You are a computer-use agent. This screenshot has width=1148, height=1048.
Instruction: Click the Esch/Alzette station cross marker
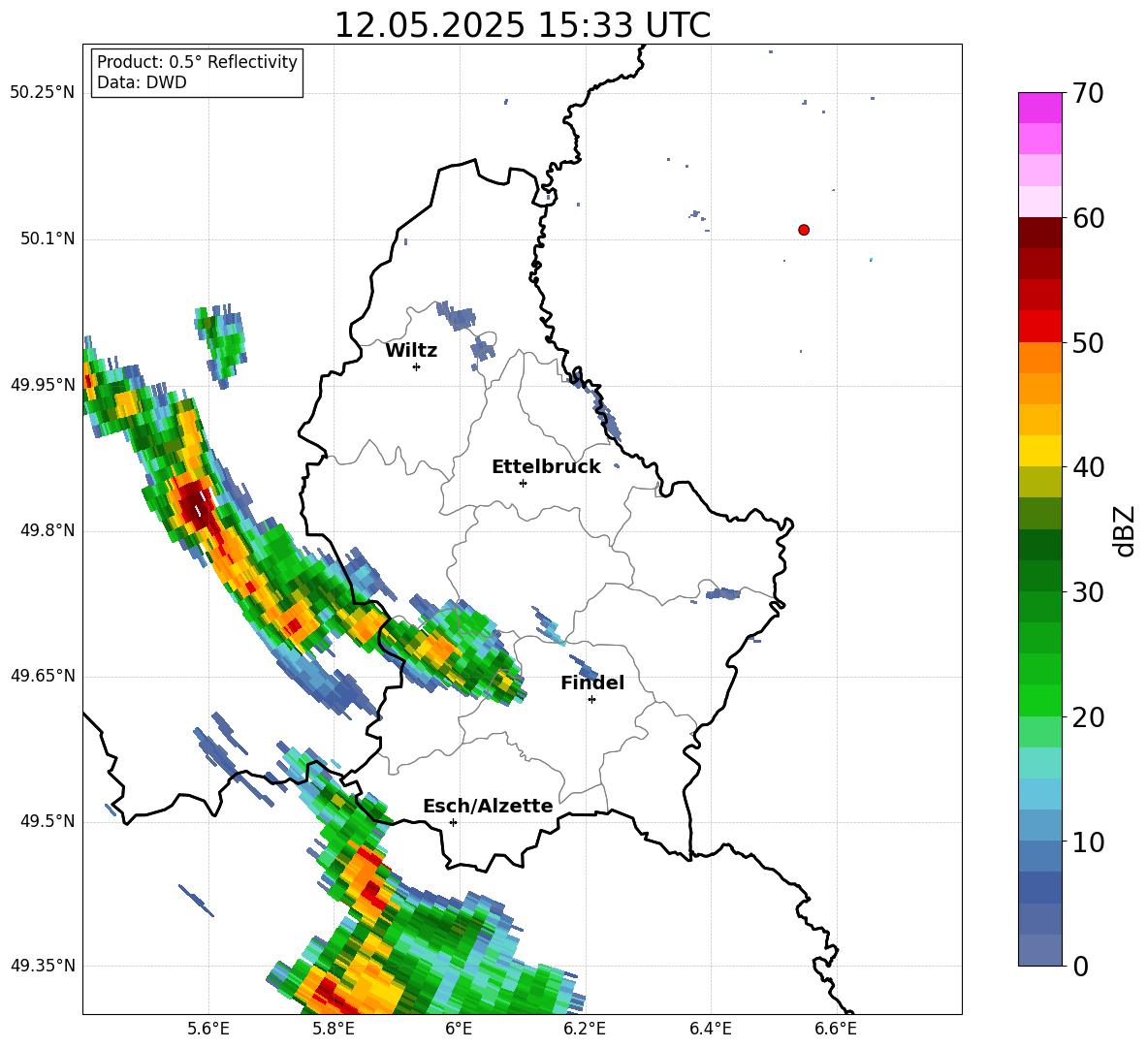453,822
